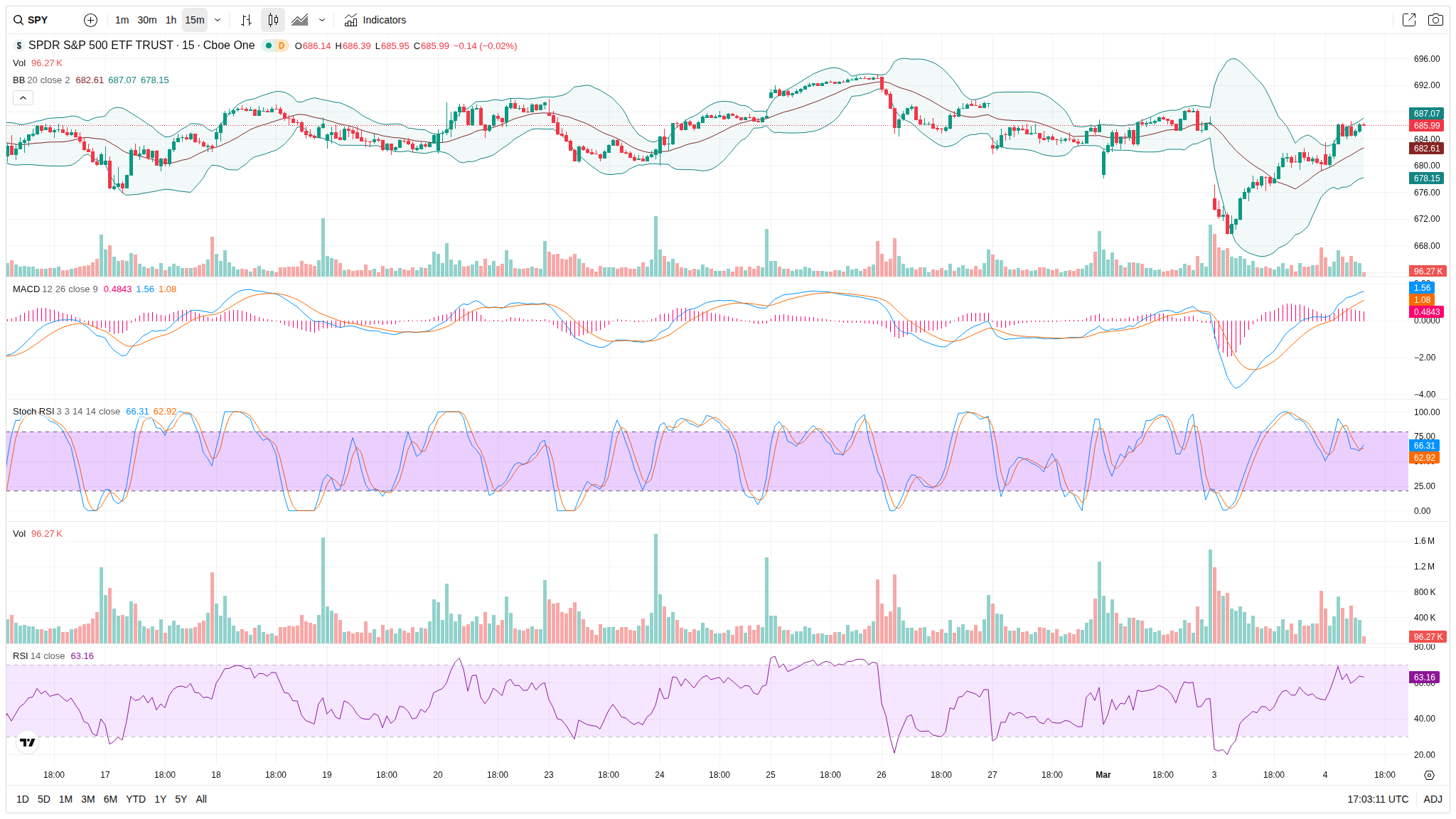Toggle the D delayed data badge
This screenshot has height=819, width=1456.
(282, 45)
